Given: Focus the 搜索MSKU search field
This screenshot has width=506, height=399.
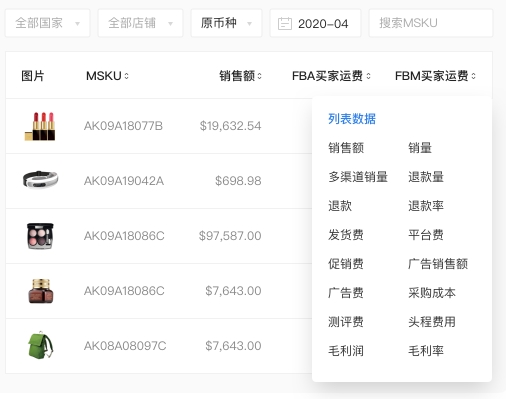Looking at the screenshot, I should [431, 23].
